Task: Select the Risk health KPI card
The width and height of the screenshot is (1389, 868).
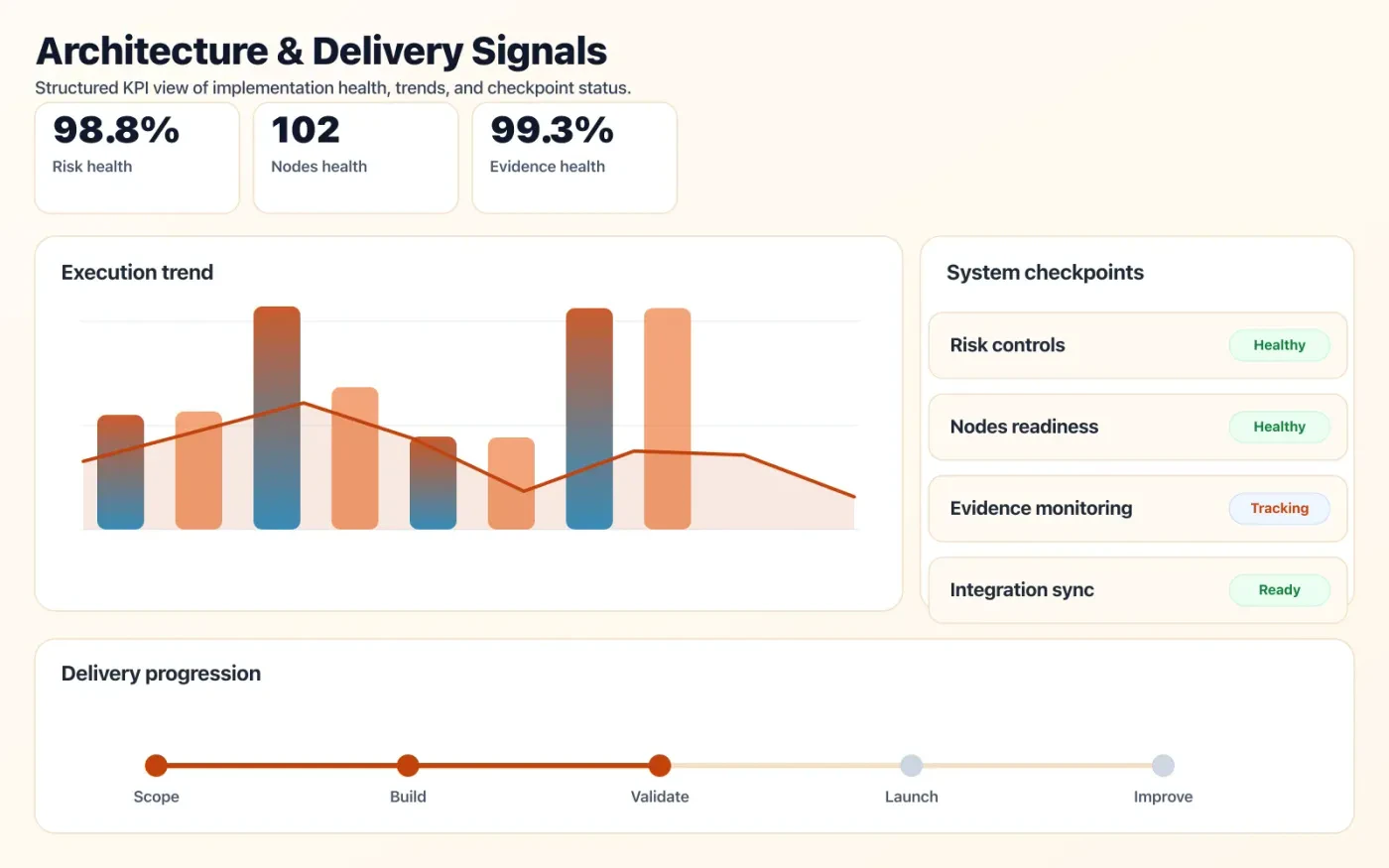Action: [137, 158]
